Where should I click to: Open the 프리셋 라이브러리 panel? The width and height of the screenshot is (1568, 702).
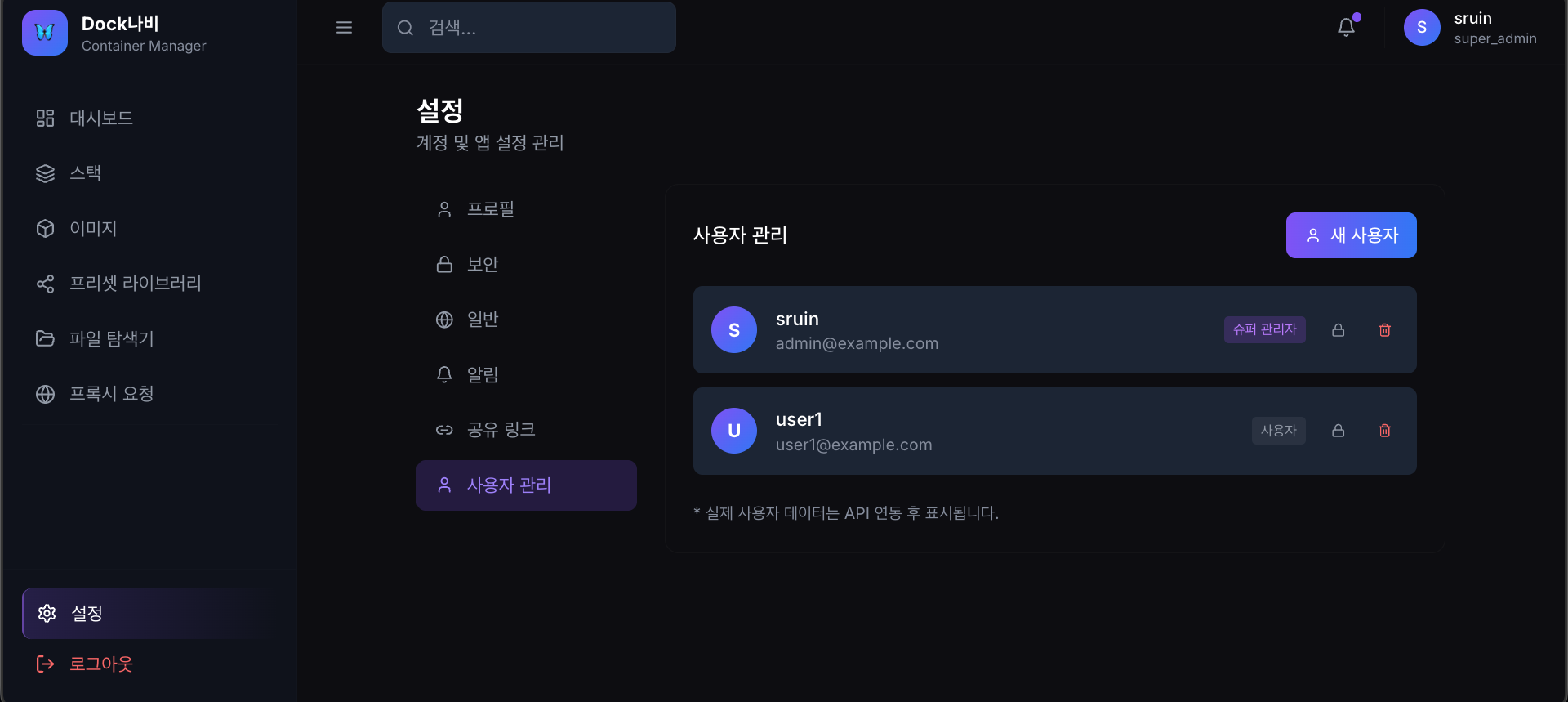134,284
